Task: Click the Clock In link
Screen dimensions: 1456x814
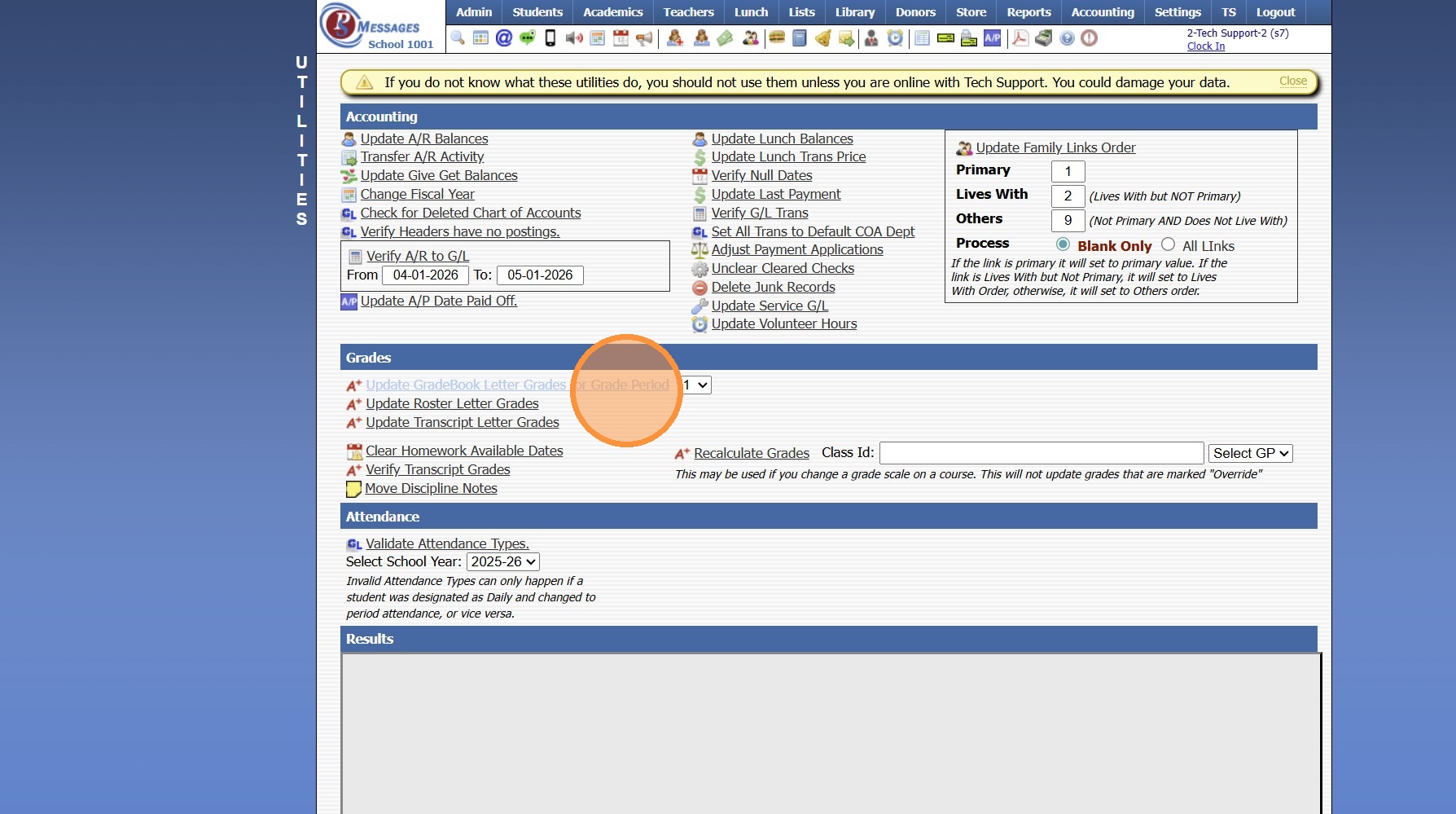Action: 1205,46
